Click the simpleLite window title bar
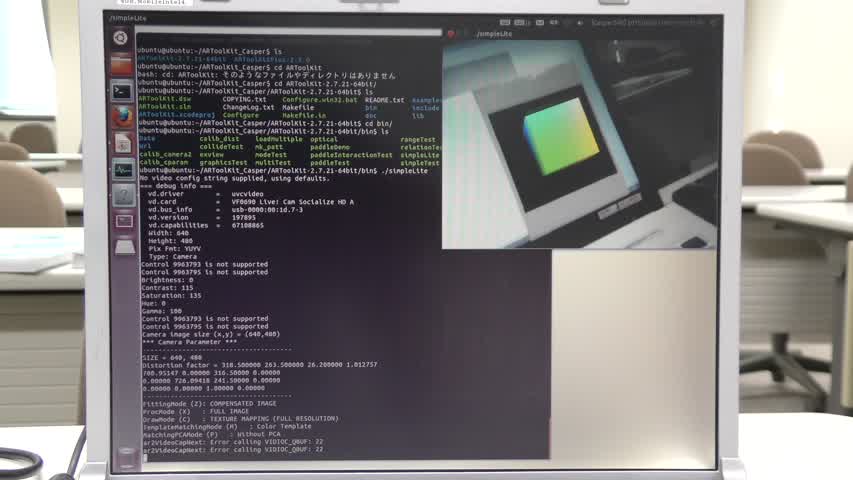The image size is (853, 480). click(581, 34)
